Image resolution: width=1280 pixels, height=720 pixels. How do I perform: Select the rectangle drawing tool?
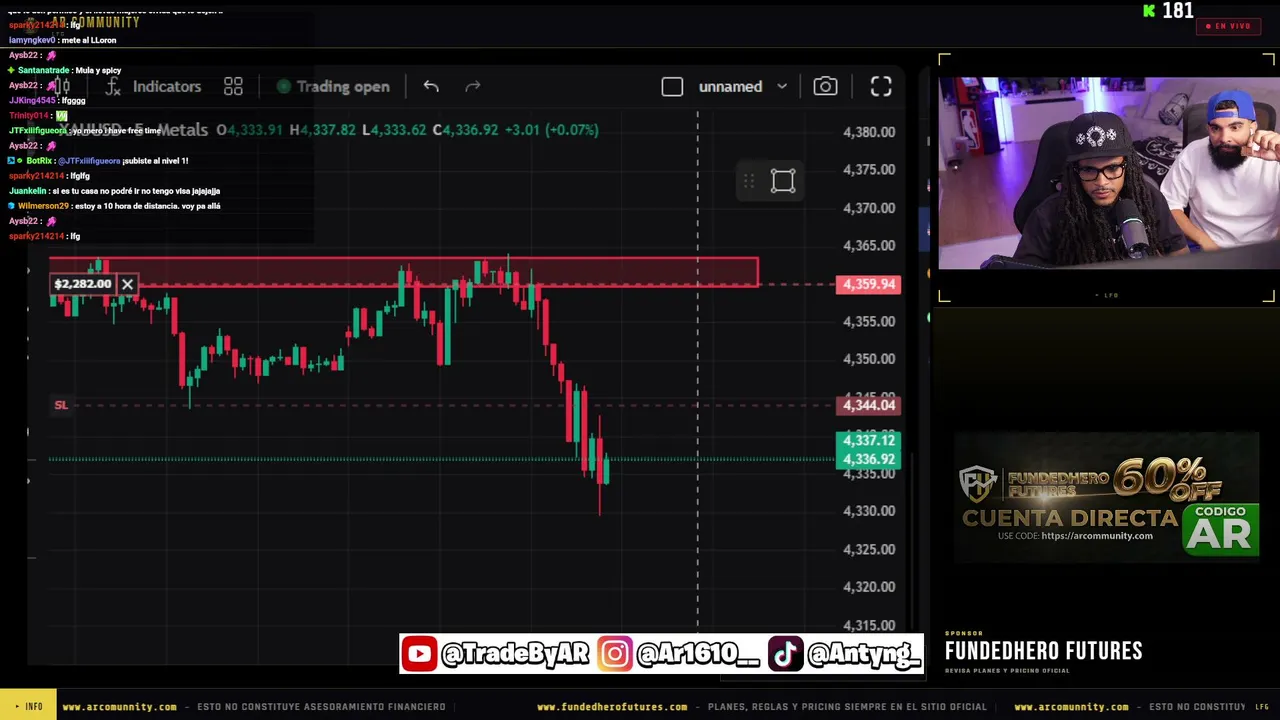coord(783,181)
